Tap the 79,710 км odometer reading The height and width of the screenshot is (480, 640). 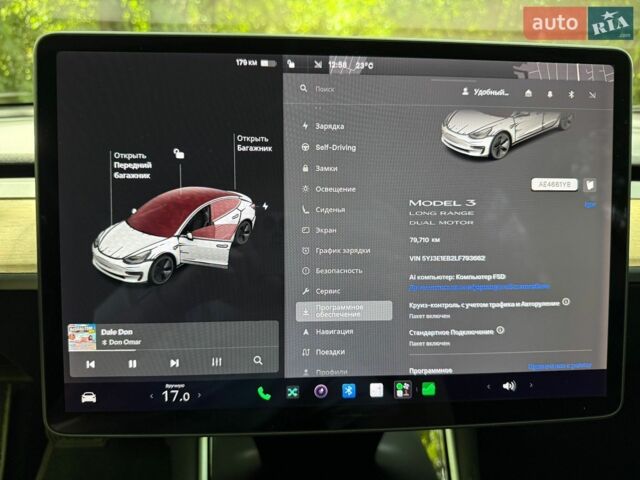pyautogui.click(x=424, y=240)
